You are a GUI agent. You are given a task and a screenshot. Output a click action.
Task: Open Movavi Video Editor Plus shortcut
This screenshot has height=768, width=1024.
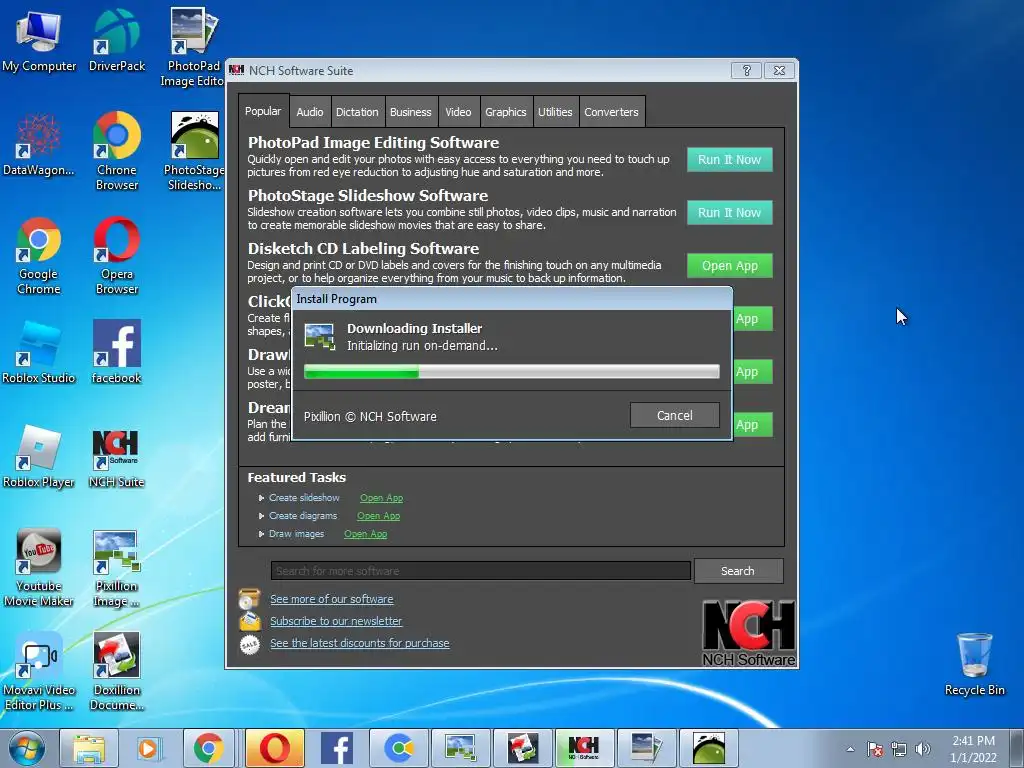pos(38,671)
